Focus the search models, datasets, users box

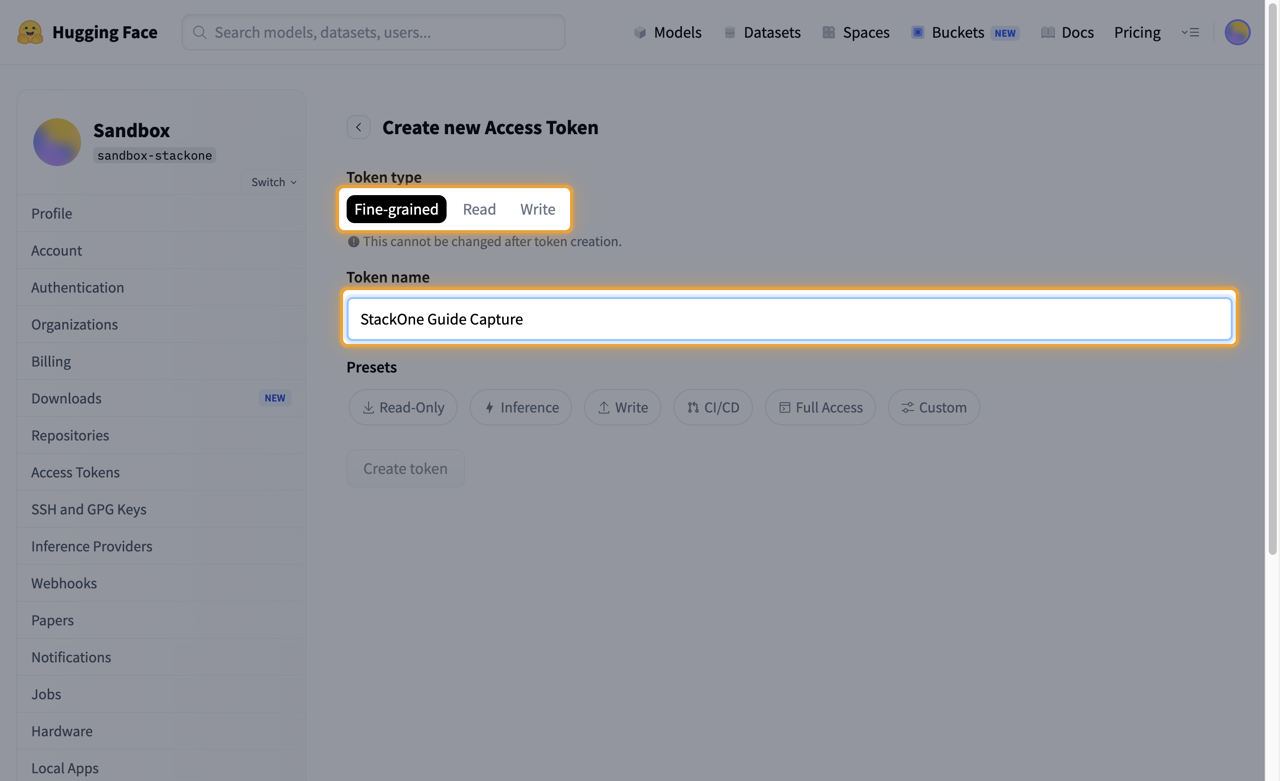tap(373, 32)
